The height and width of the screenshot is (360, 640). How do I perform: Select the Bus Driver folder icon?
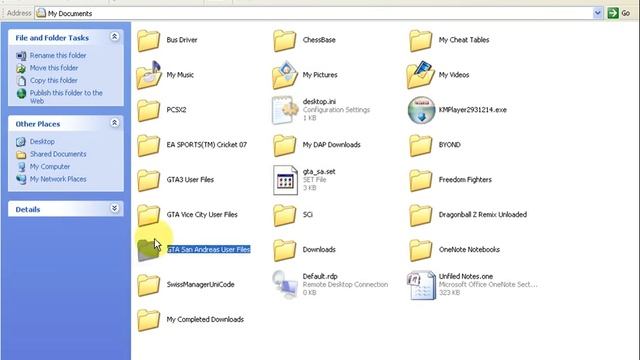click(x=149, y=40)
